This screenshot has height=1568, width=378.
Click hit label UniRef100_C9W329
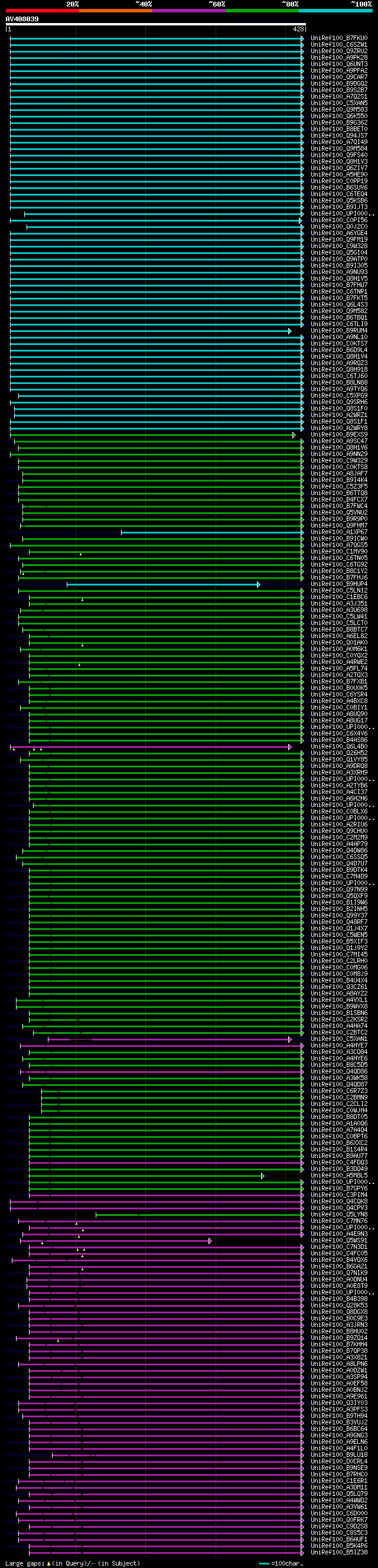339,461
